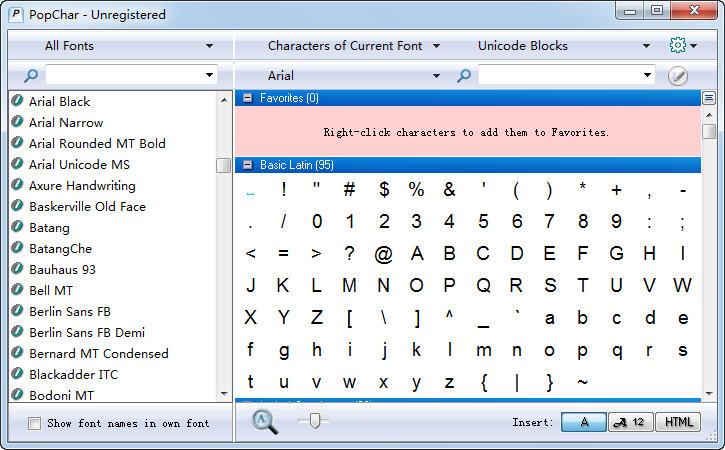Set insert mode to HTML
725x450 pixels.
(x=678, y=422)
